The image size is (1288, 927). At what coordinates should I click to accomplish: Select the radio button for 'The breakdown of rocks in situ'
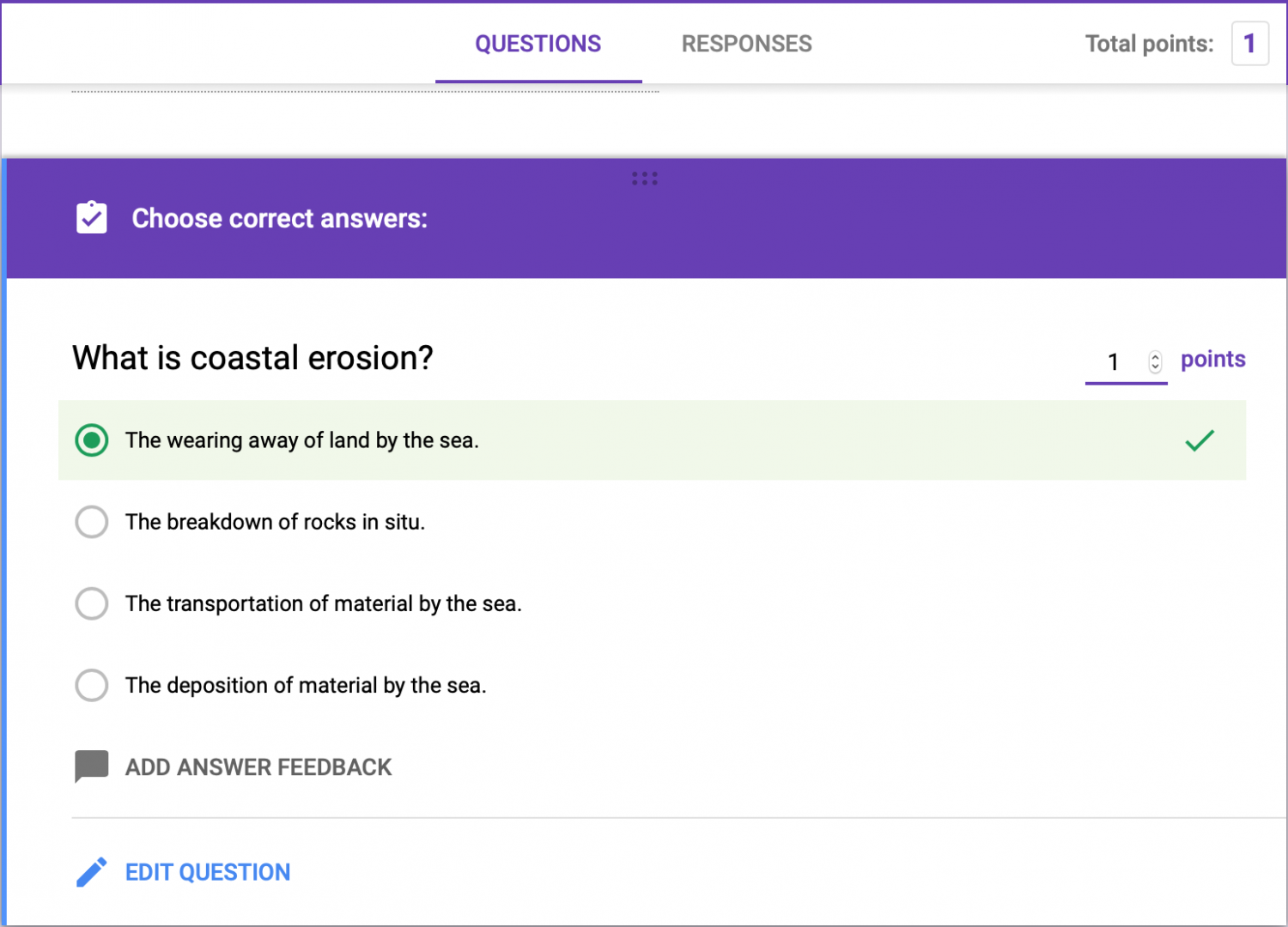pyautogui.click(x=91, y=521)
